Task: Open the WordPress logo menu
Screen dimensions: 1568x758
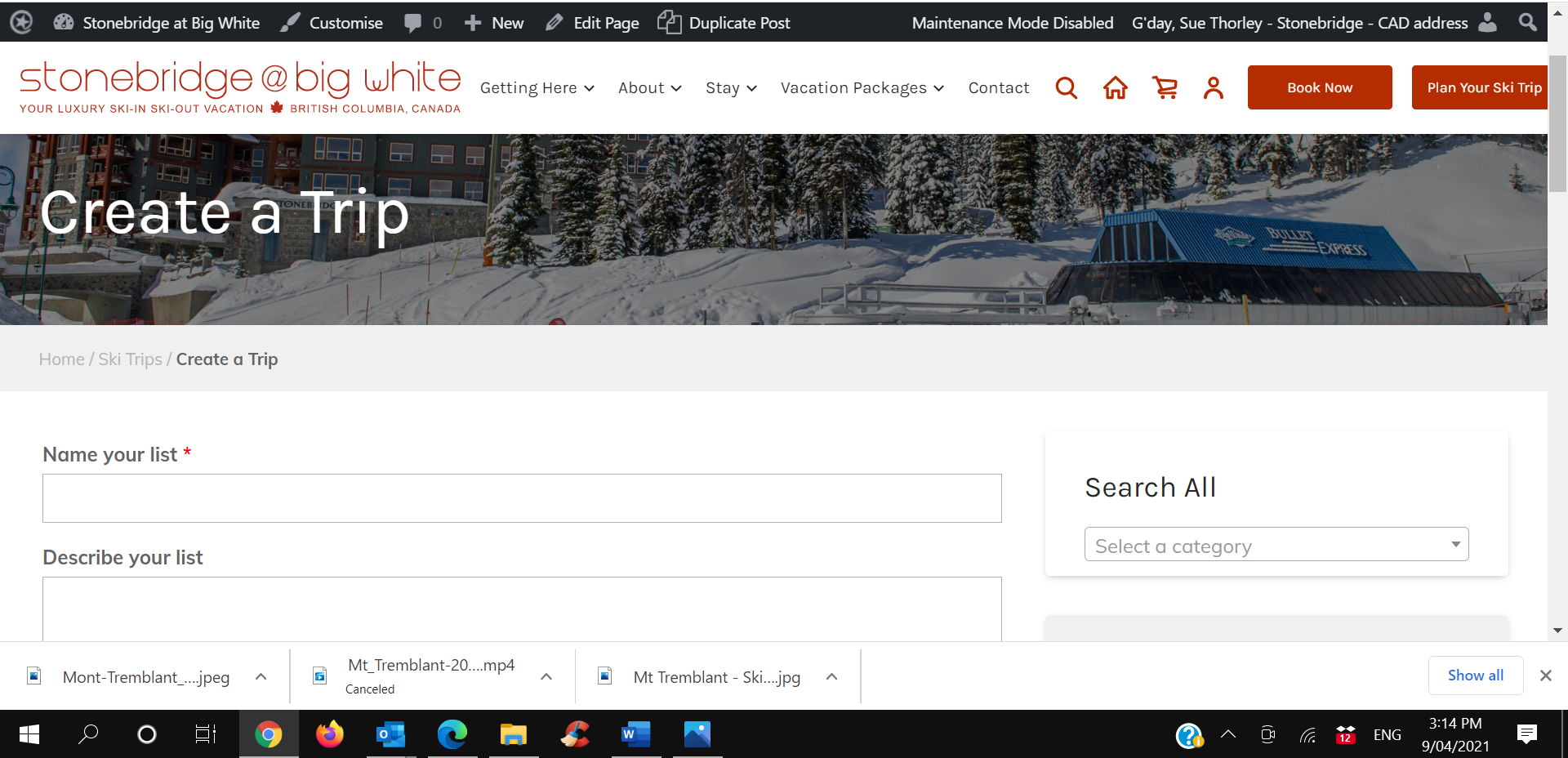Action: [x=21, y=22]
